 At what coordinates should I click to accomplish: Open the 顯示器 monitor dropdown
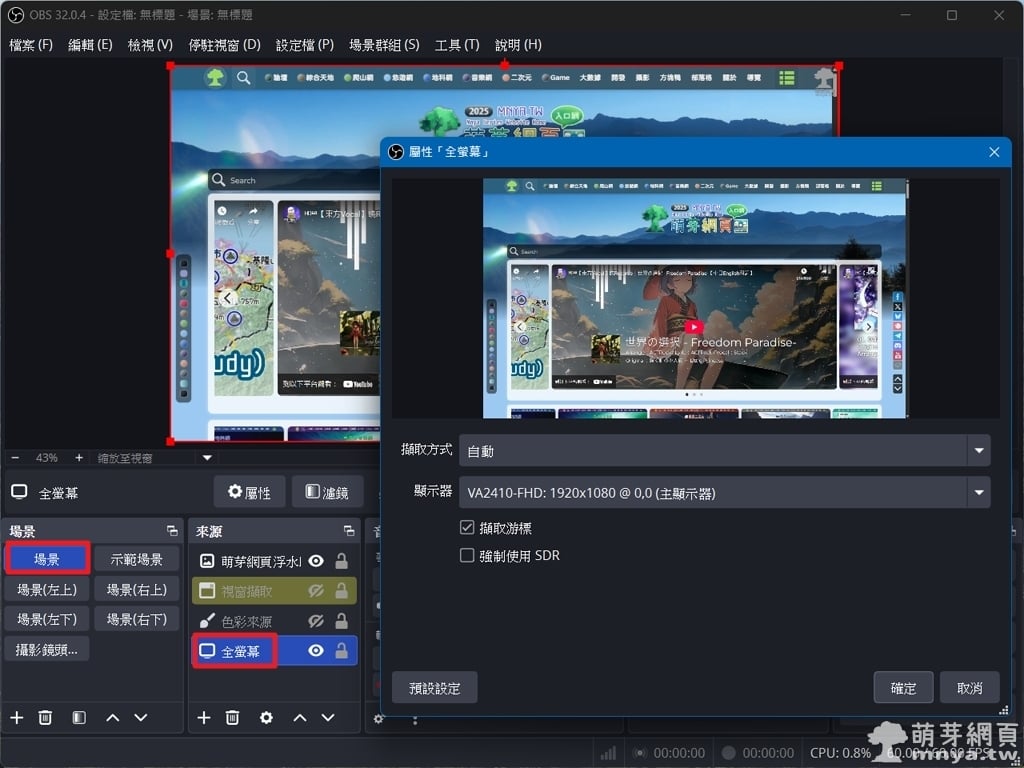(x=978, y=492)
